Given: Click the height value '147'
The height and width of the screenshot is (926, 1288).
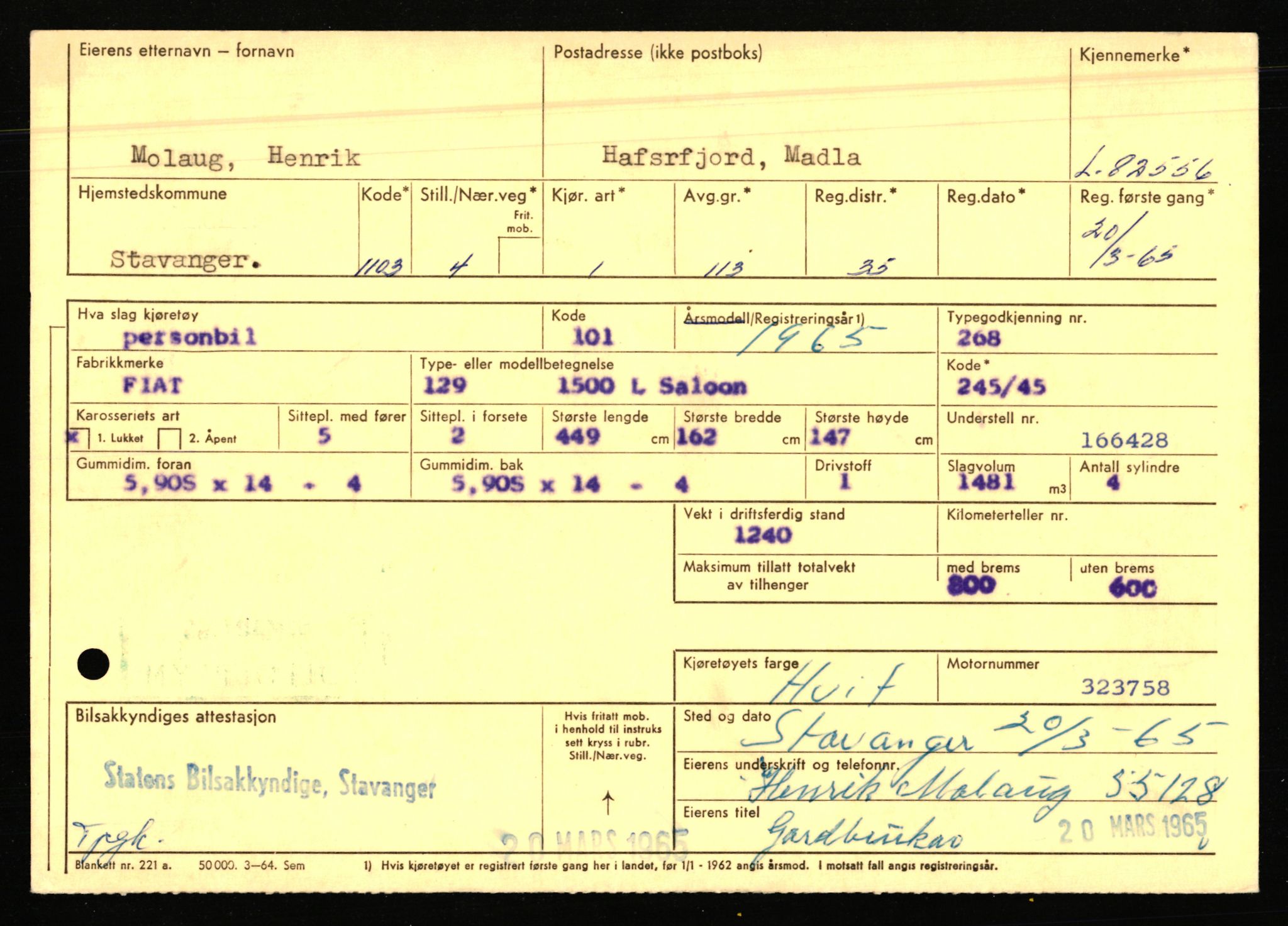Looking at the screenshot, I should (x=830, y=436).
